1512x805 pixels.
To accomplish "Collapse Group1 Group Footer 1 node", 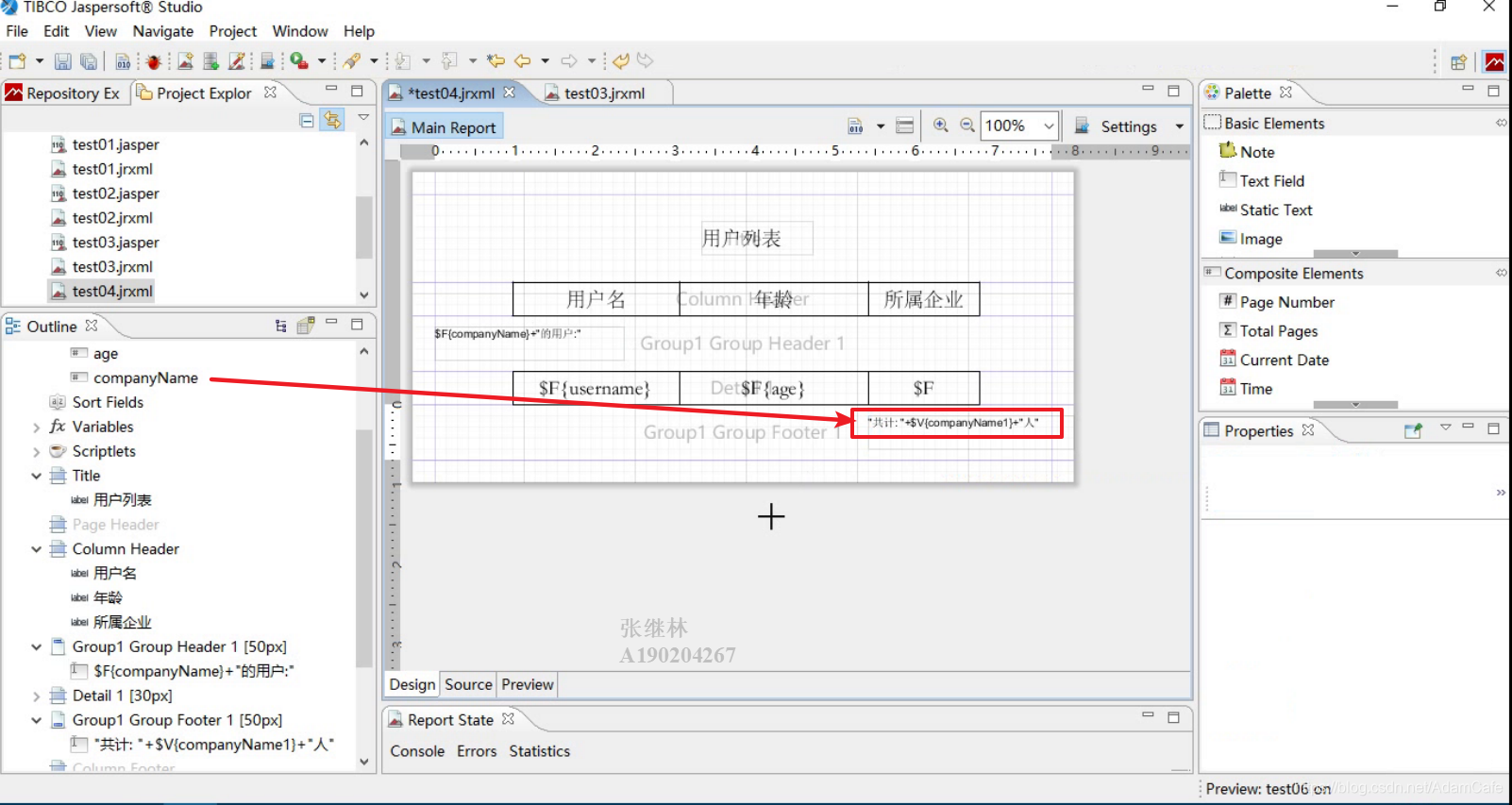I will [37, 720].
